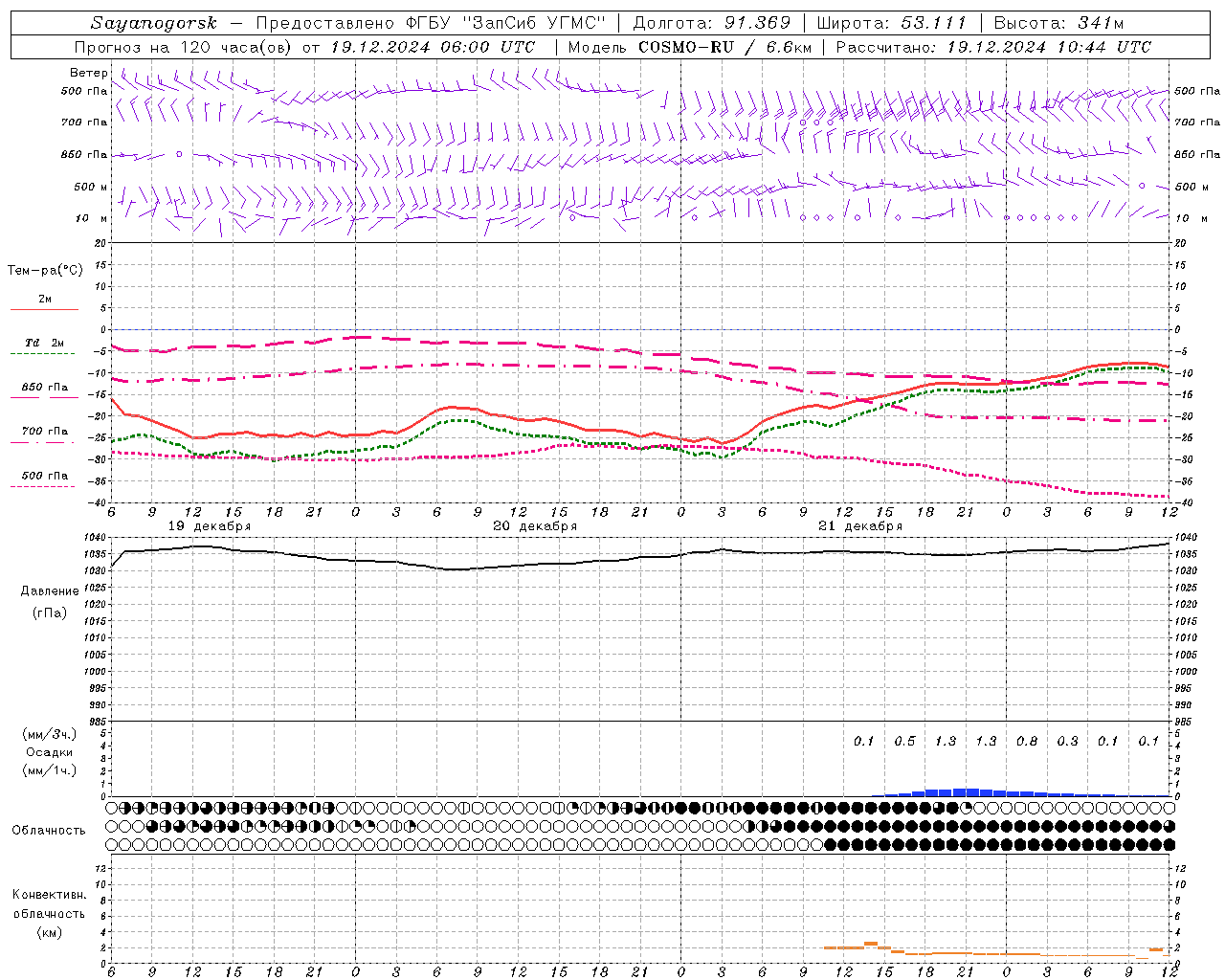This screenshot has height=980, width=1225.
Task: Click the 'Облачность' cloud cover label
Action: click(49, 831)
